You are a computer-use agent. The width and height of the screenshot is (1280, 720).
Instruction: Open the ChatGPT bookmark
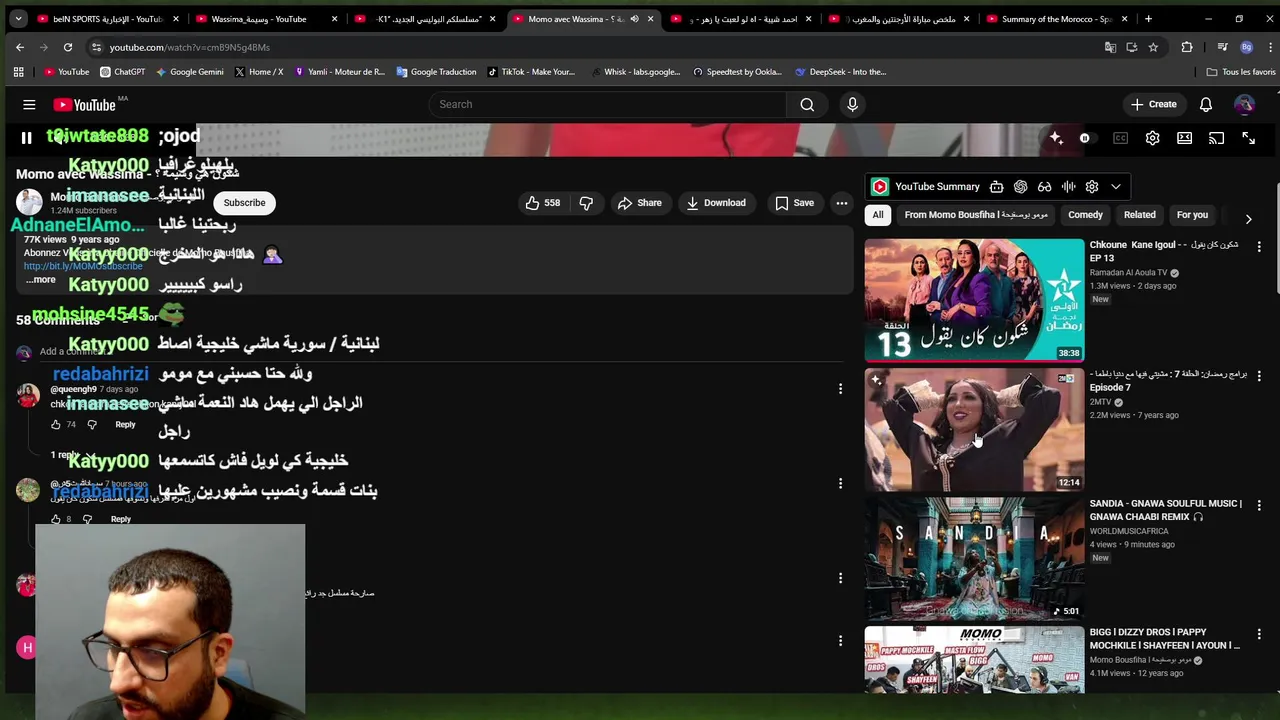pos(122,72)
